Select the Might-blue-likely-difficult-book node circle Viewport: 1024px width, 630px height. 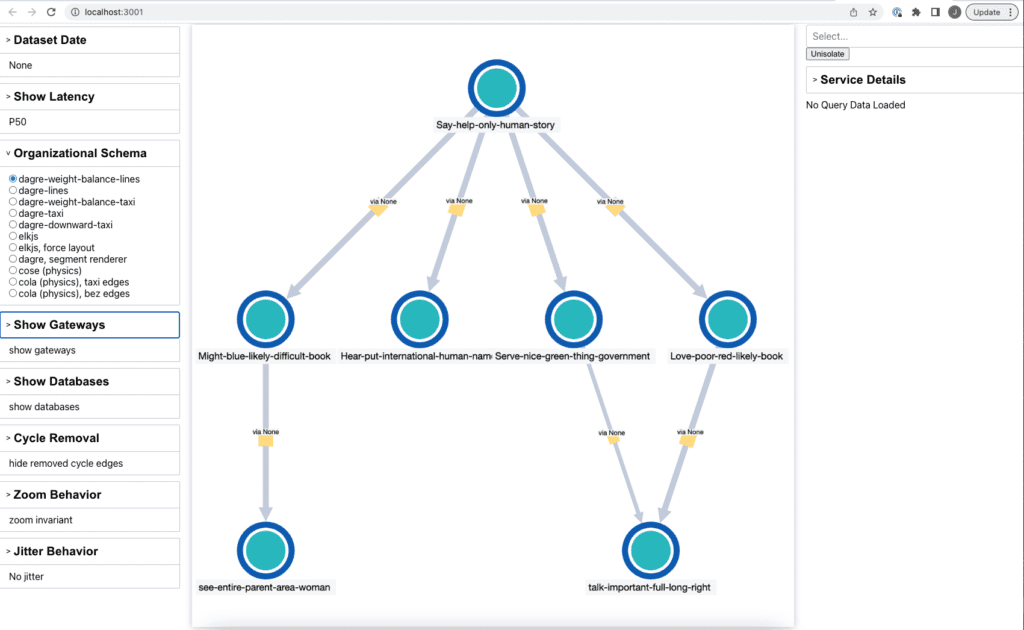click(x=265, y=319)
